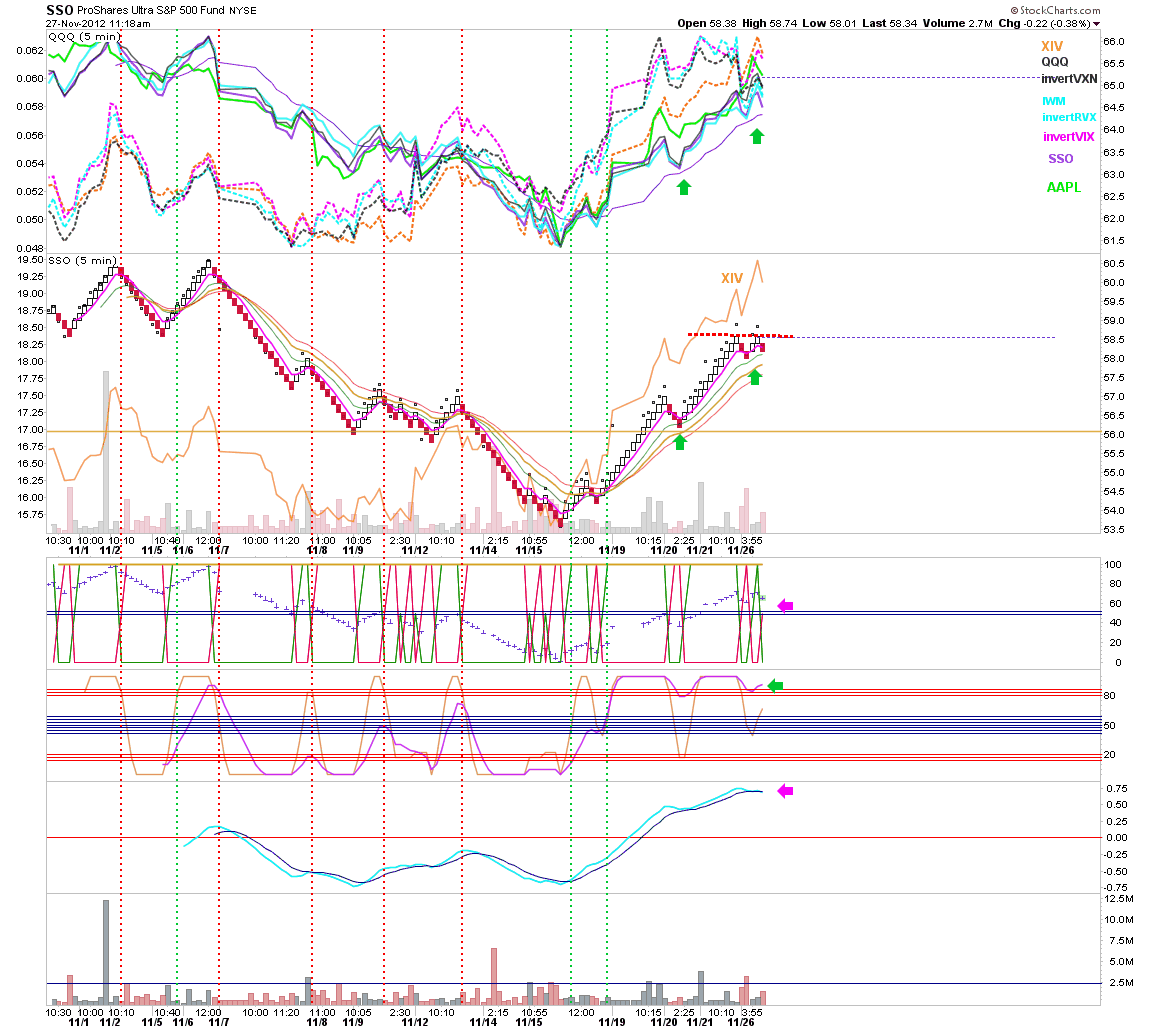This screenshot has width=1150, height=1030.
Task: Click the Low 58.01 value
Action: click(x=829, y=23)
